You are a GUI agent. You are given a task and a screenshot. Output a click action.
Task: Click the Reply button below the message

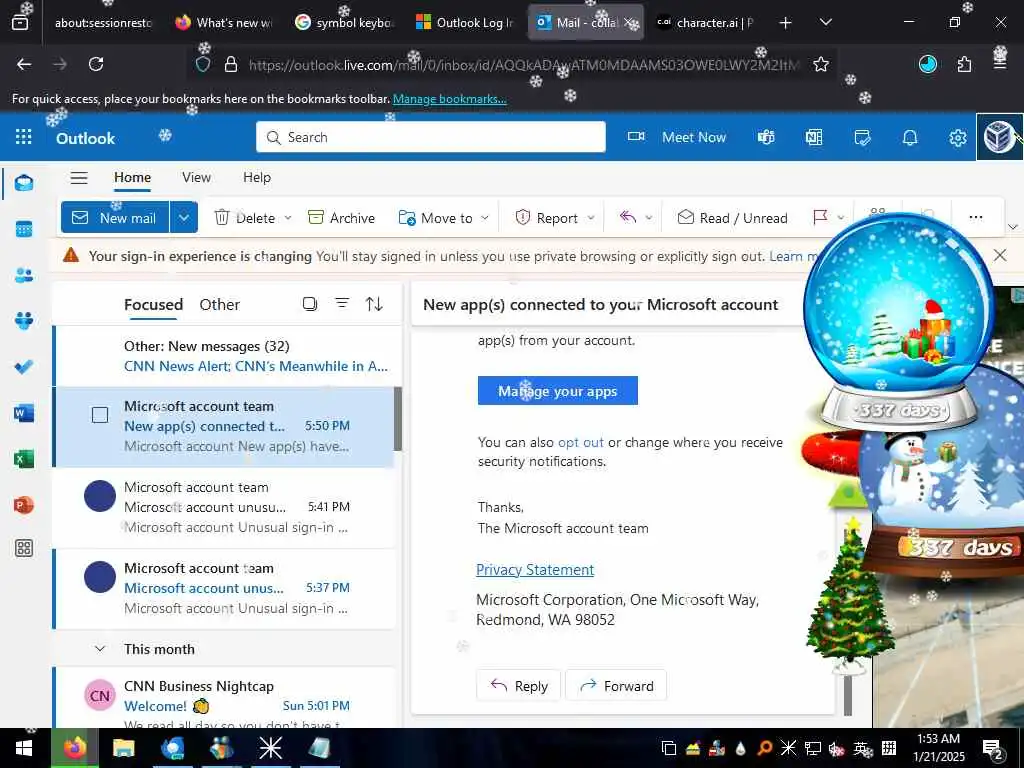point(519,686)
